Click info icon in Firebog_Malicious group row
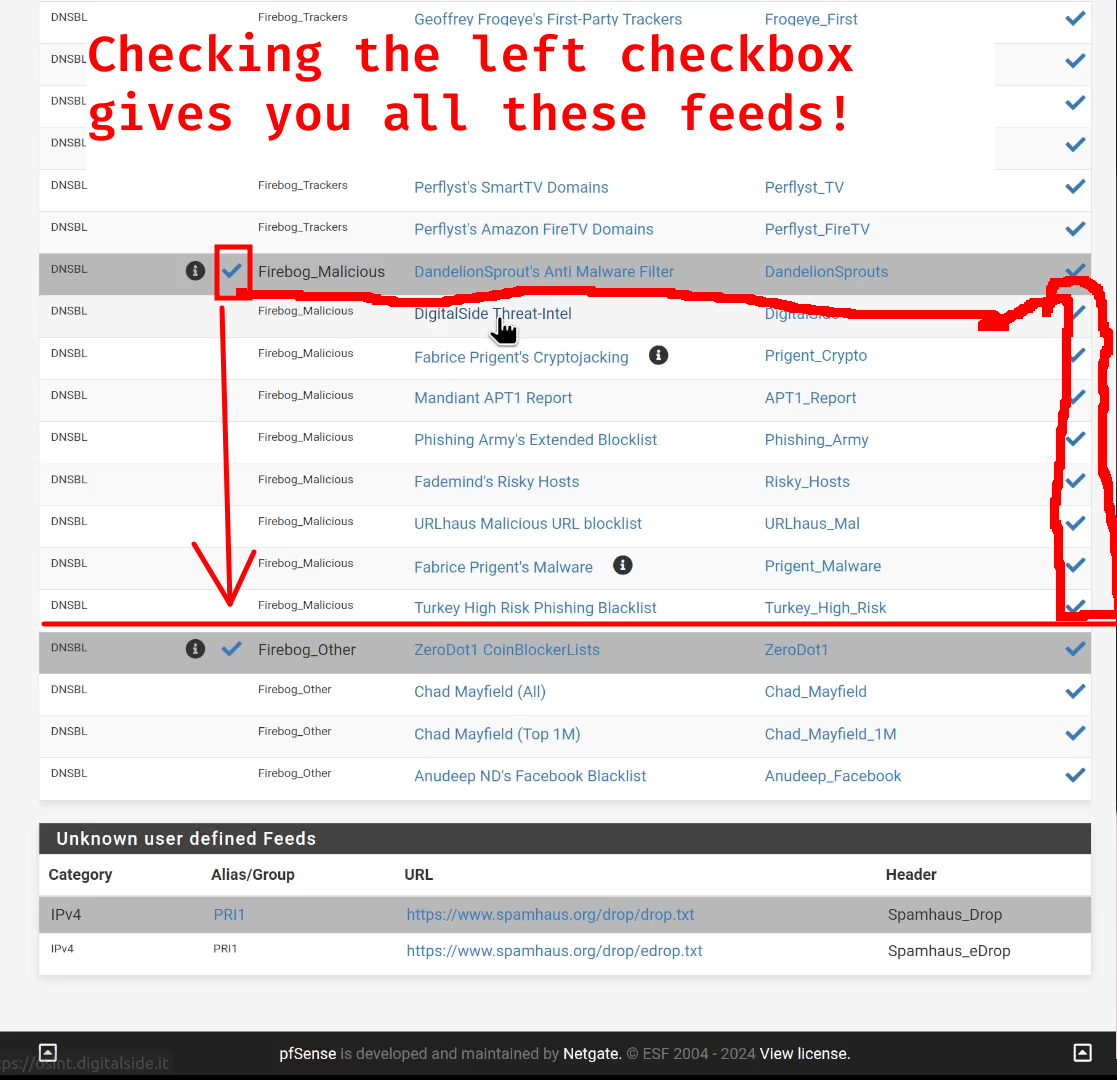This screenshot has height=1080, width=1117. [x=195, y=271]
